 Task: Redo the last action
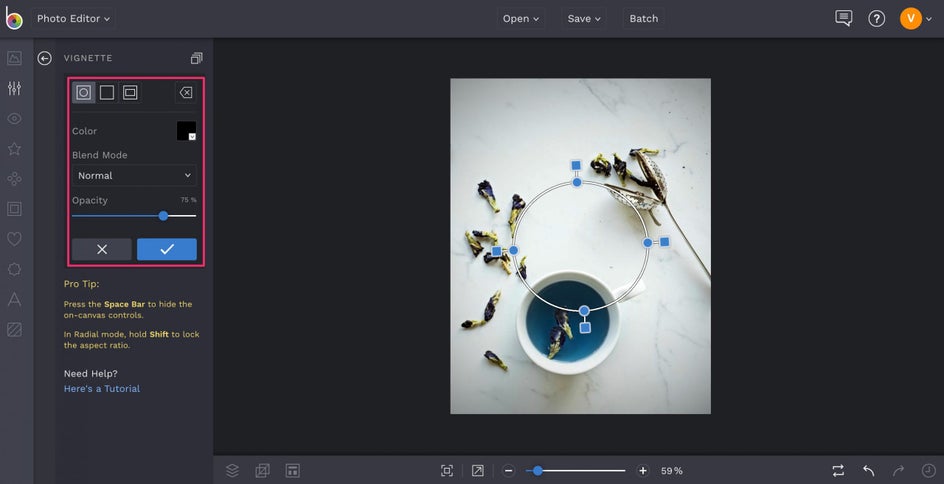(898, 471)
